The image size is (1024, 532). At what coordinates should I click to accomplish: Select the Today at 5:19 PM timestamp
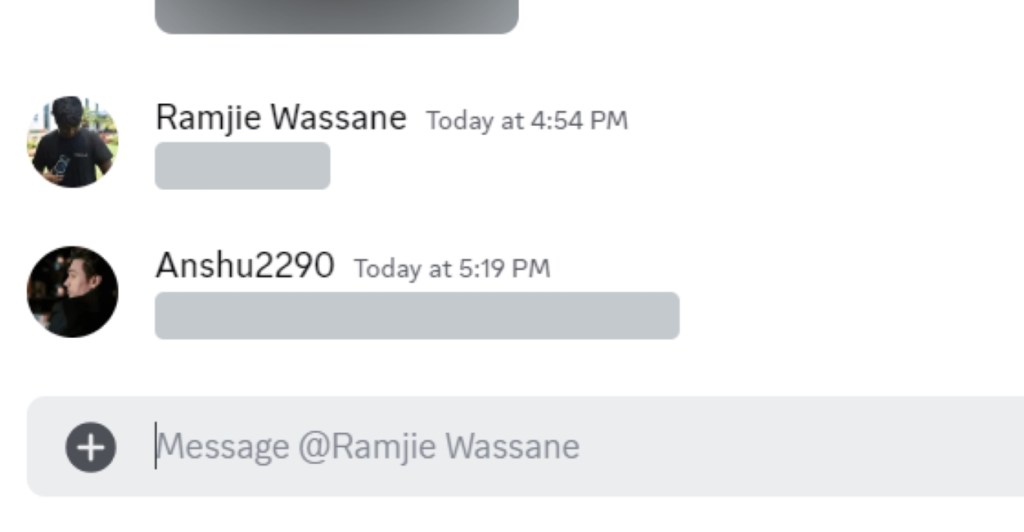pos(452,269)
